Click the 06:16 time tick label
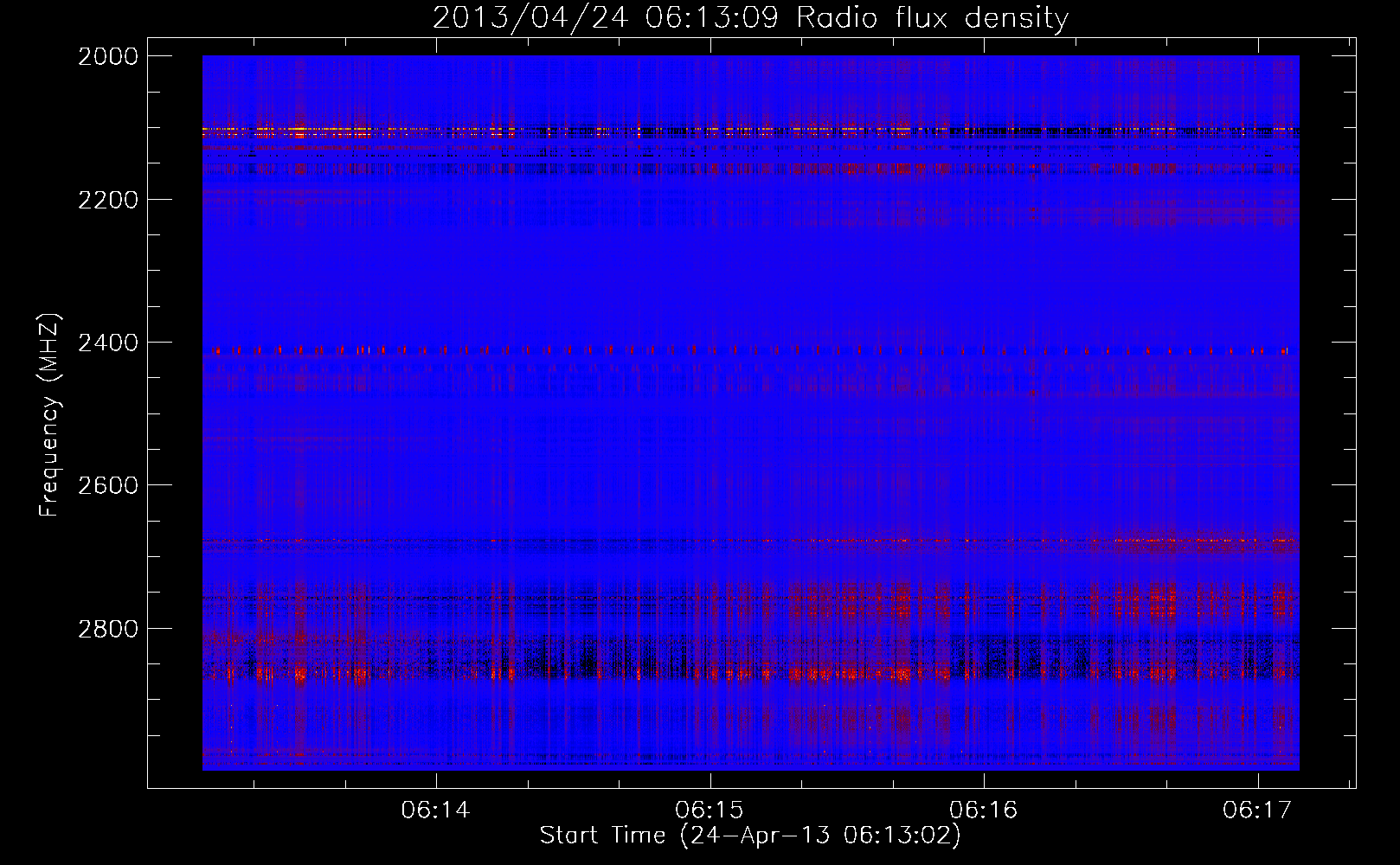 pyautogui.click(x=983, y=810)
